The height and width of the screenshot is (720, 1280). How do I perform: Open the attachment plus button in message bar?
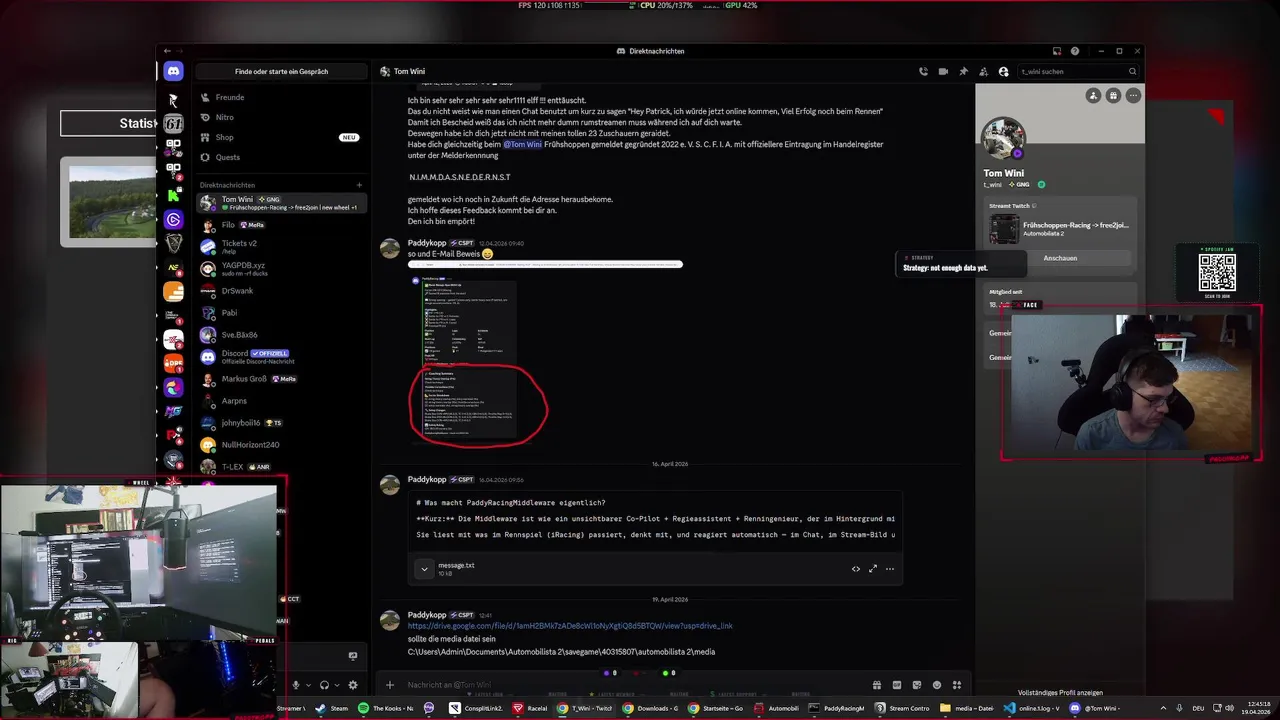tap(390, 685)
